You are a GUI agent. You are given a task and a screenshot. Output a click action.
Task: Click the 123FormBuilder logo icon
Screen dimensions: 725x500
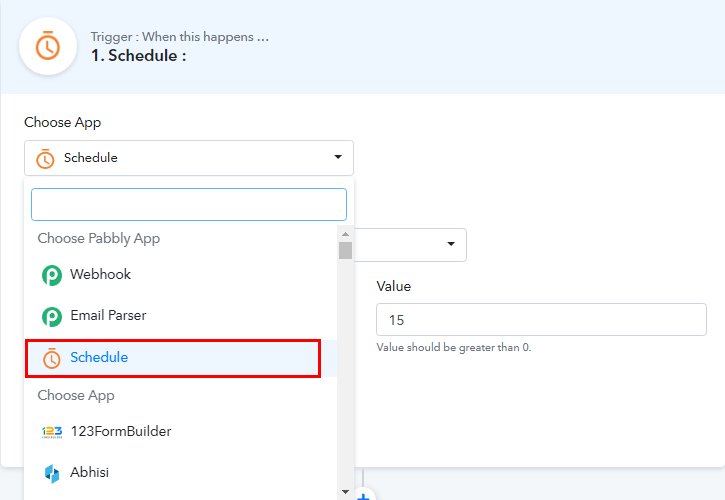pyautogui.click(x=52, y=432)
